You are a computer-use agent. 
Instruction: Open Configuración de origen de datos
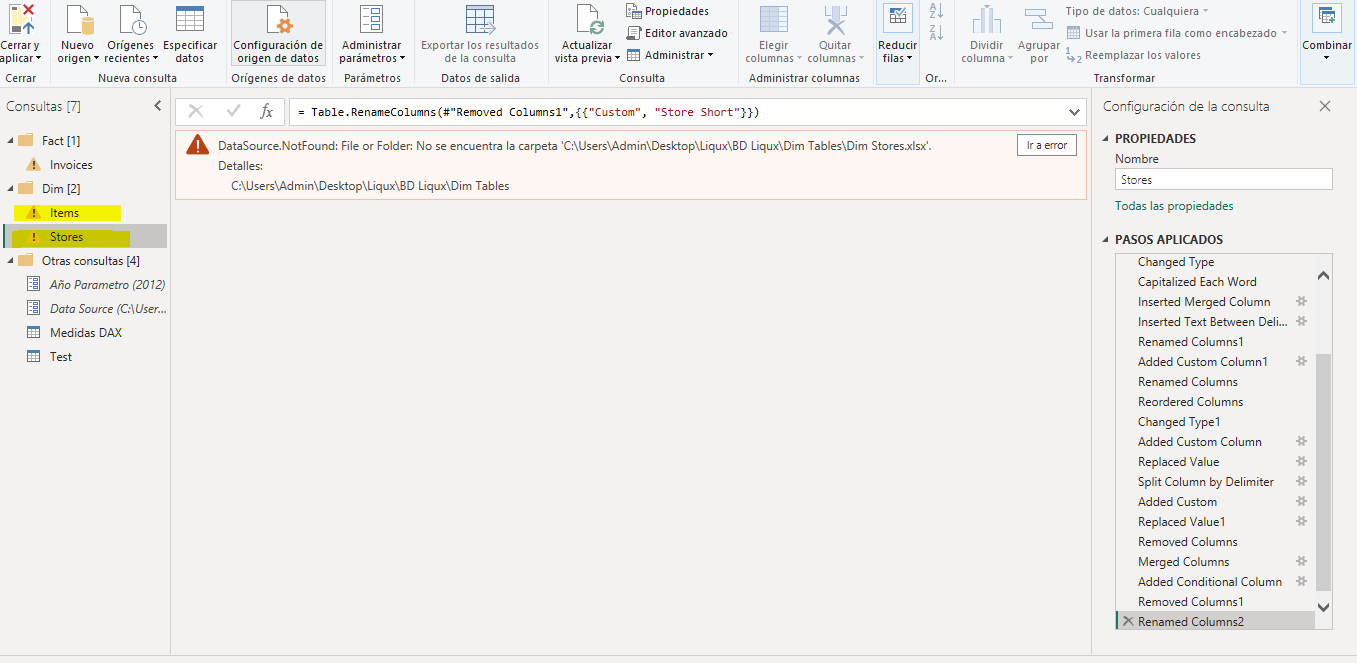pyautogui.click(x=277, y=35)
